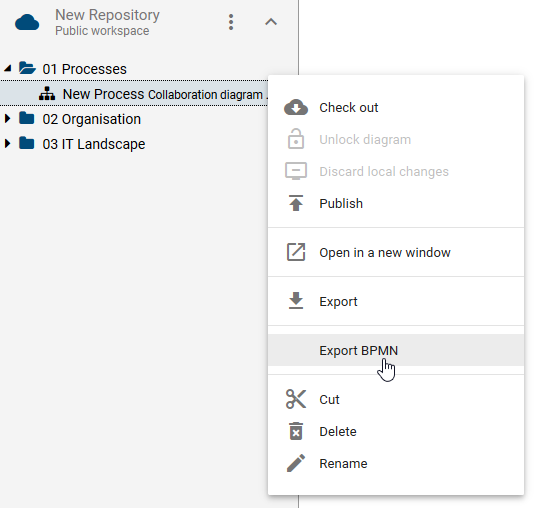Expand the 03 IT Landscape folder arrow
Screen dimensions: 537x508
(x=8, y=144)
